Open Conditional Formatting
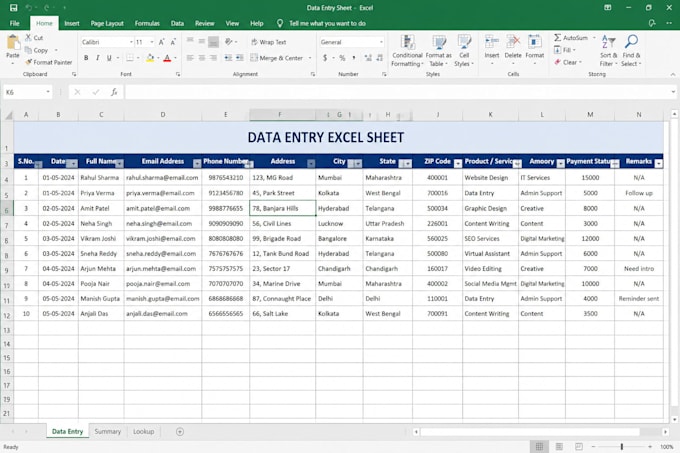680x453 pixels. tap(407, 51)
